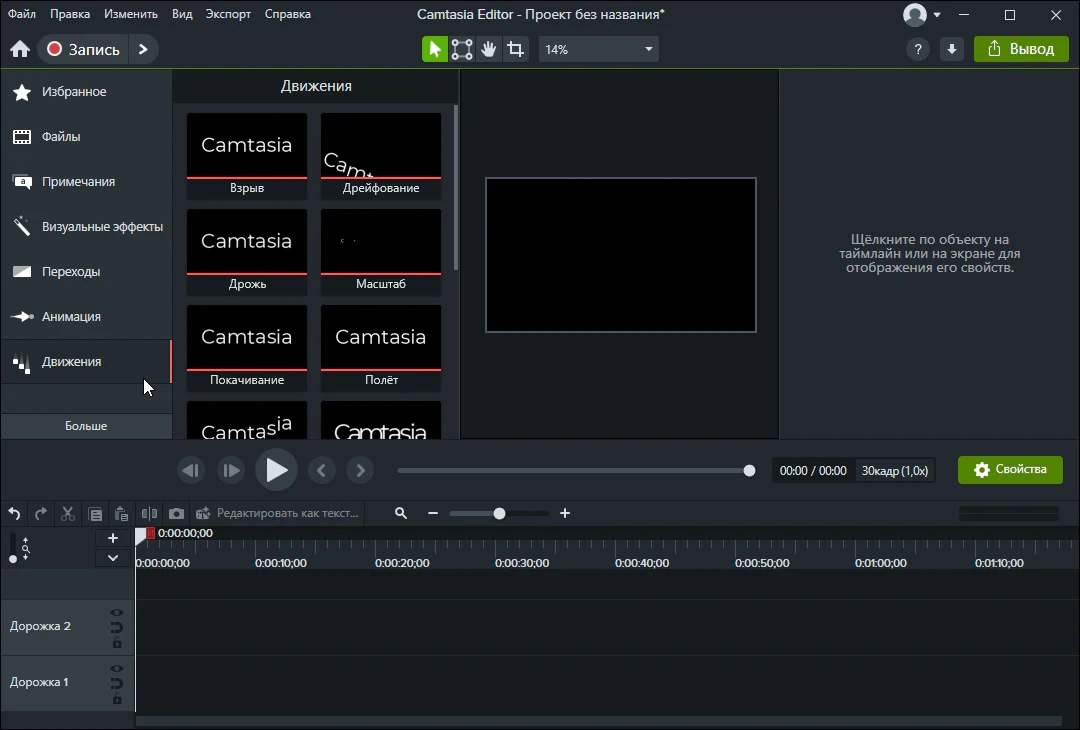Go to Home via house icon

click(x=20, y=49)
